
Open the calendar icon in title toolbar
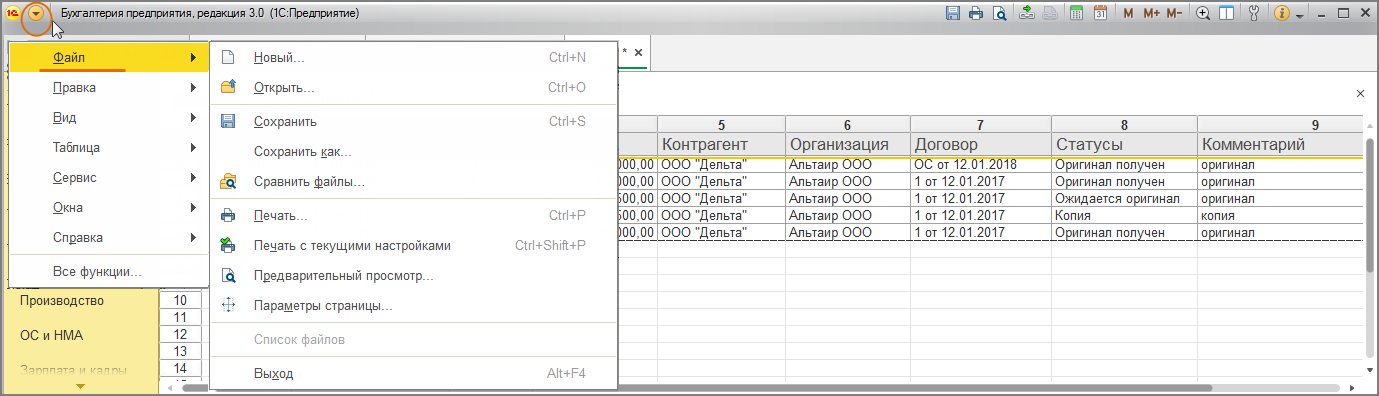tap(1100, 14)
